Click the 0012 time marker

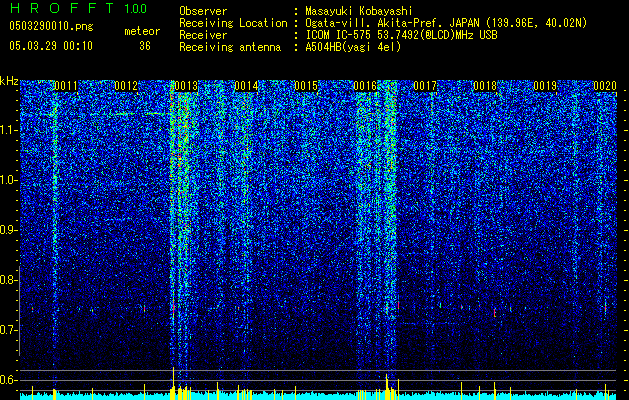(126, 86)
